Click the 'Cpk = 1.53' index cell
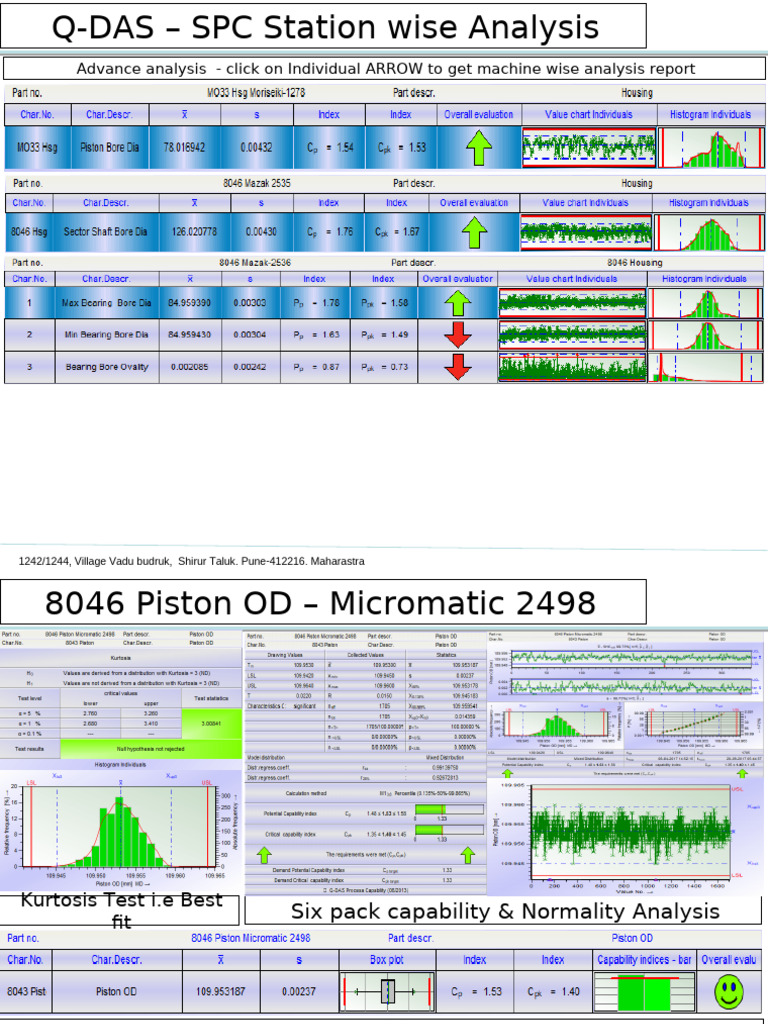Viewport: 768px width, 1024px height. 401,148
